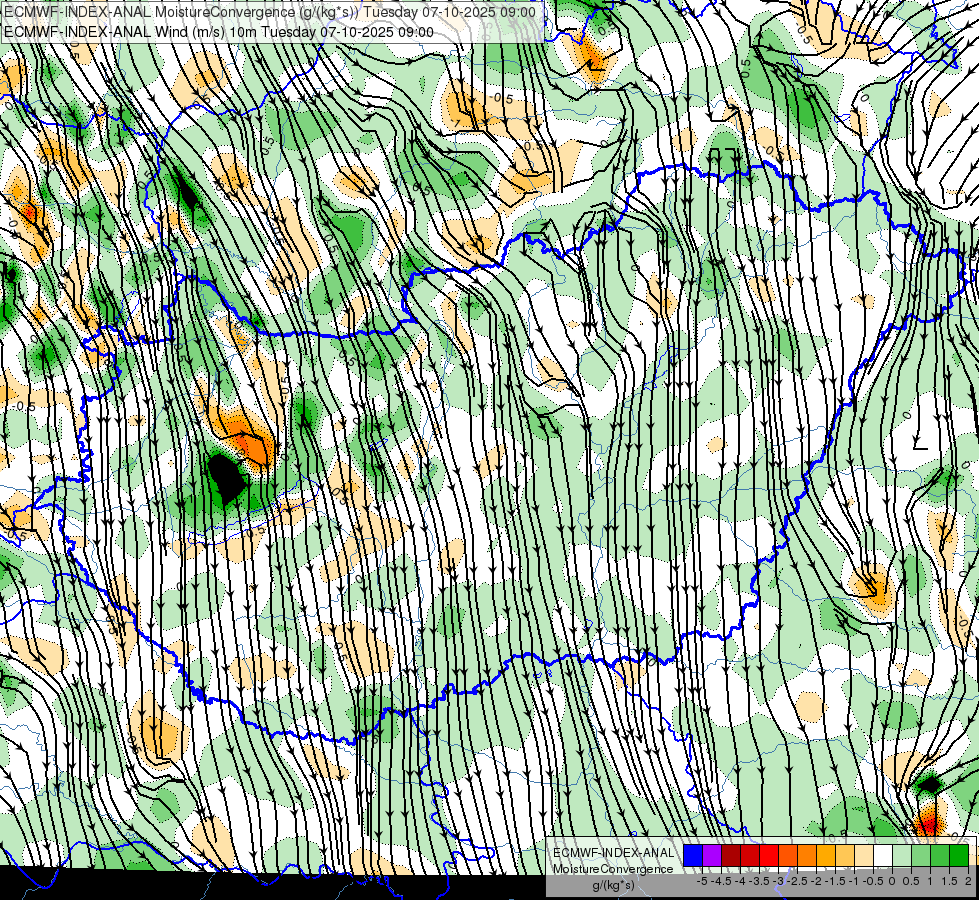Click the white legend color swatch
Screen dimensions: 979x900
point(882,856)
